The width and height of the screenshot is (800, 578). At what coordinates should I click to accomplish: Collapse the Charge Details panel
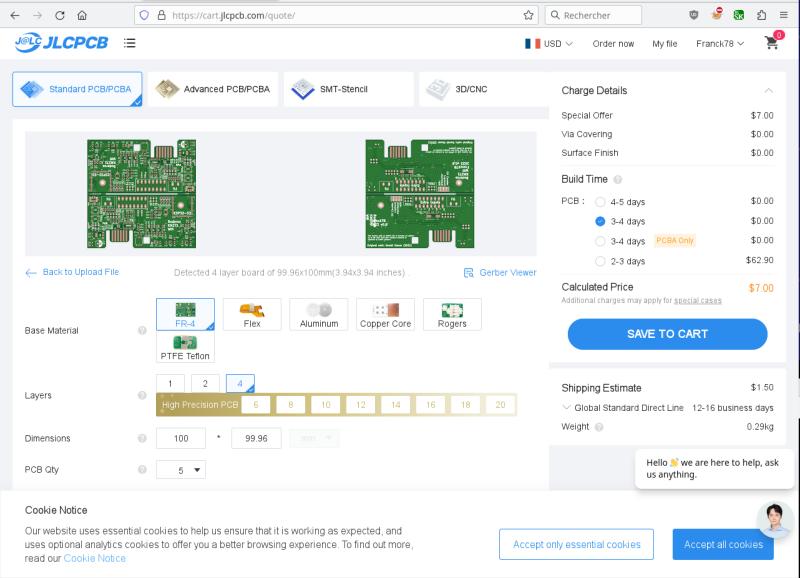(x=768, y=90)
